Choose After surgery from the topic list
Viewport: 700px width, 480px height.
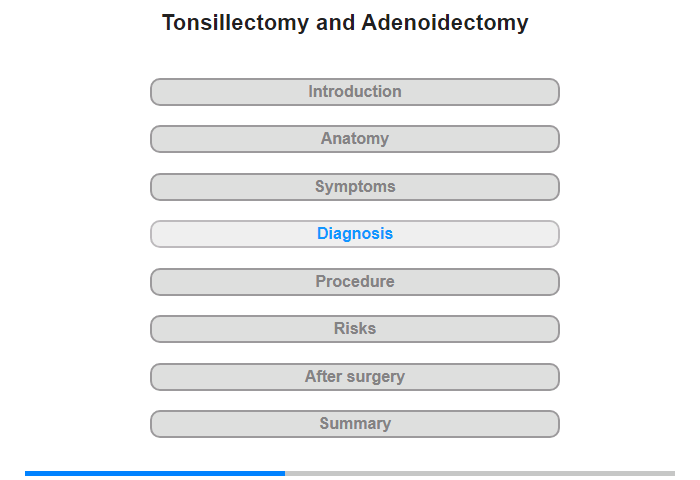click(x=354, y=377)
